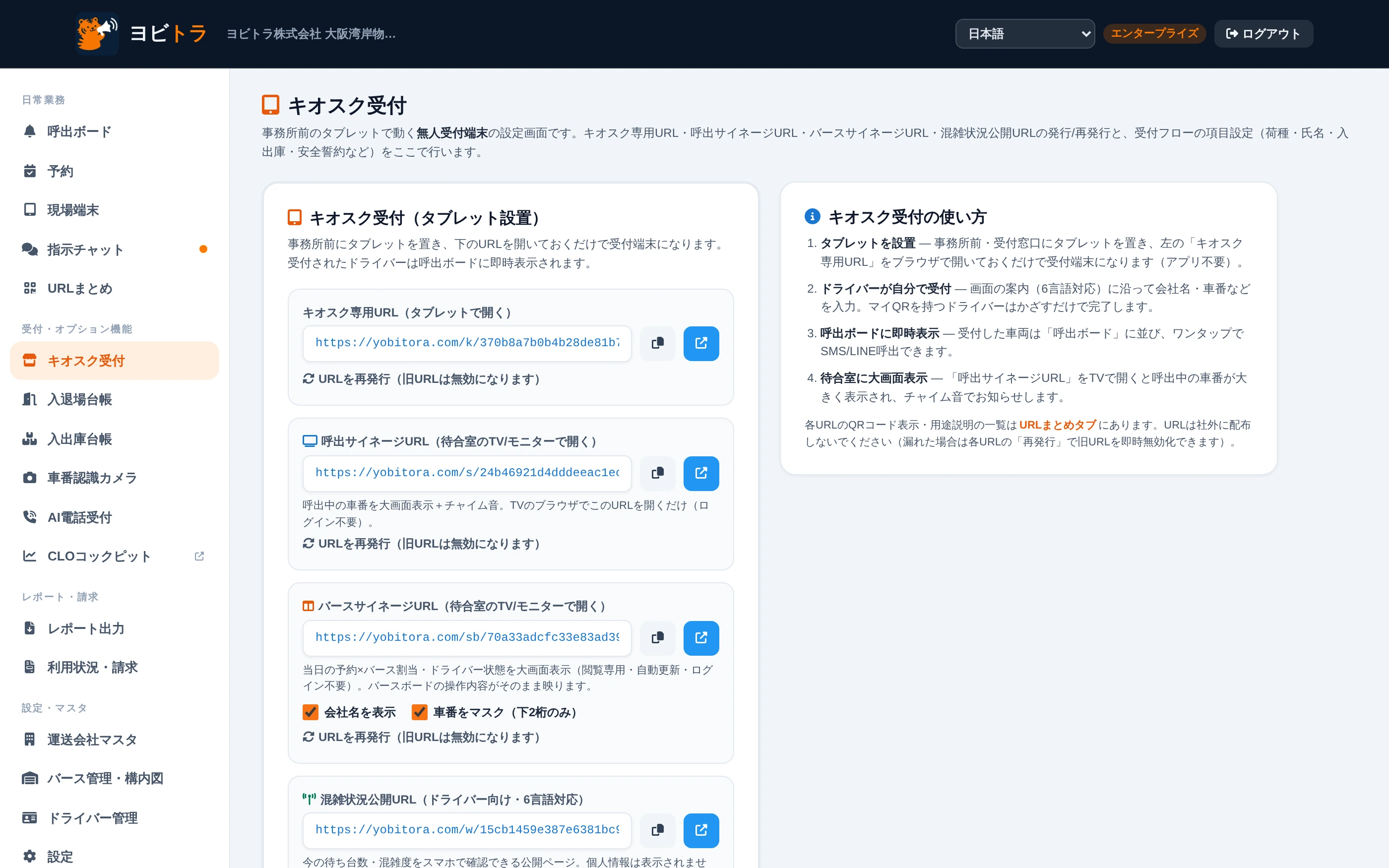Click the file icon beside レポート出力
The image size is (1389, 868).
click(x=30, y=628)
